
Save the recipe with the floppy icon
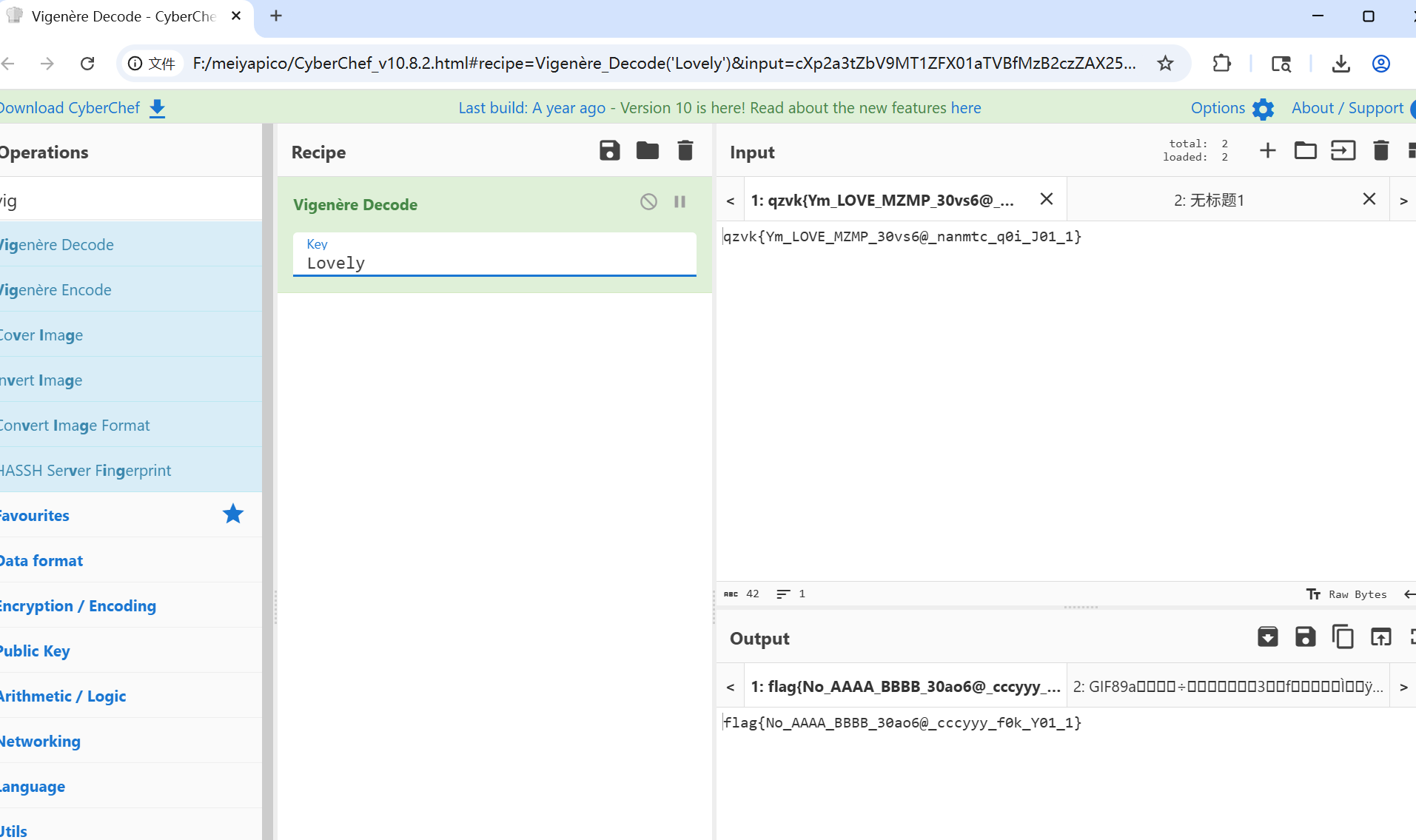pyautogui.click(x=609, y=151)
